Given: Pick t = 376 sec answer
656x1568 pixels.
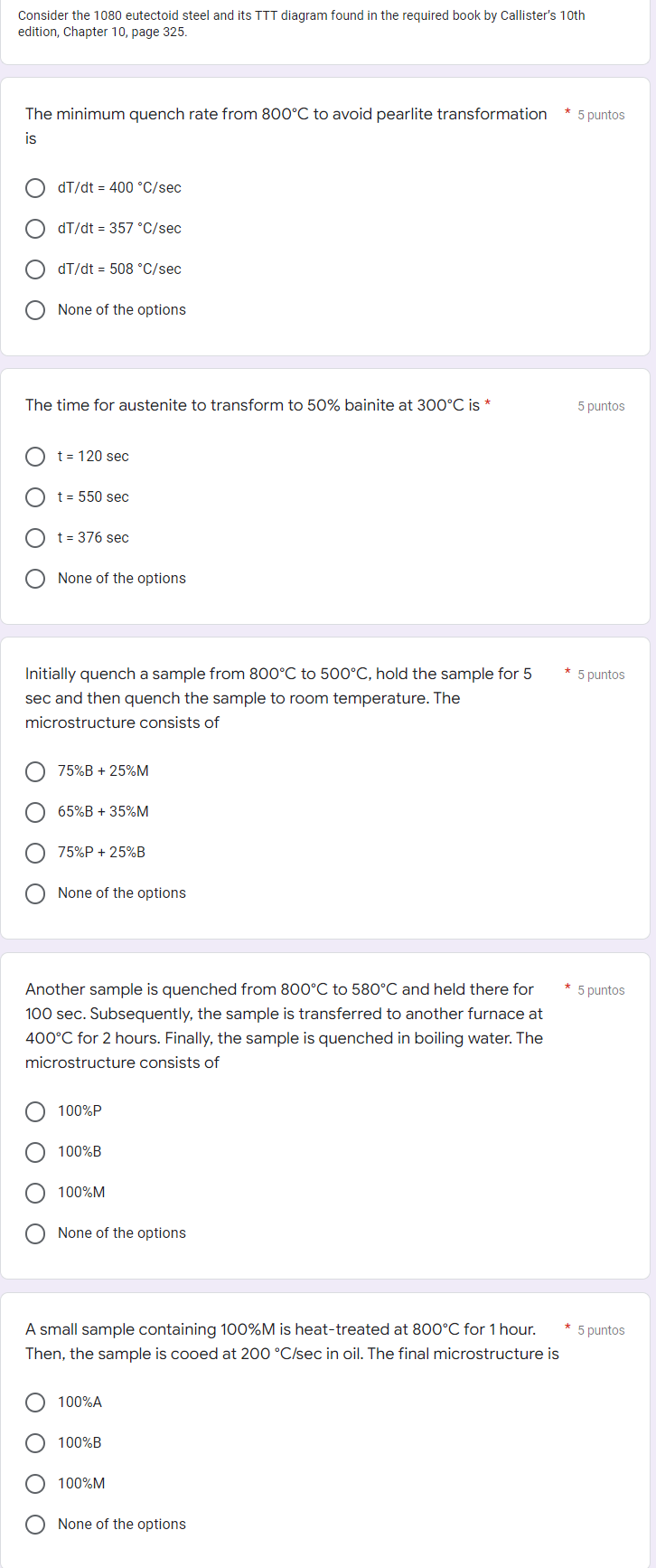Looking at the screenshot, I should (x=35, y=538).
